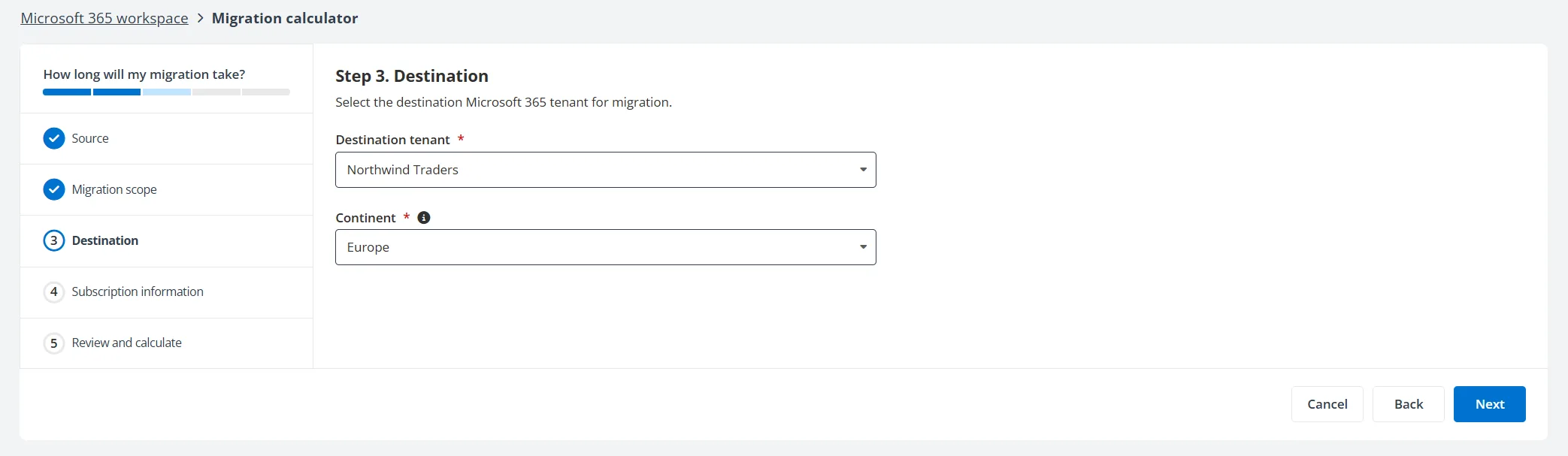
Task: Switch to the Subscription information step
Action: (x=137, y=292)
